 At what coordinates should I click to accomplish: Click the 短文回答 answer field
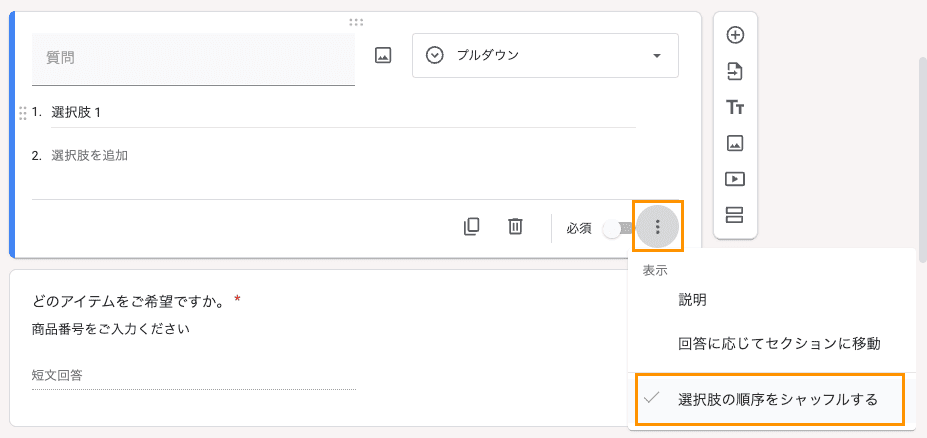coord(194,376)
